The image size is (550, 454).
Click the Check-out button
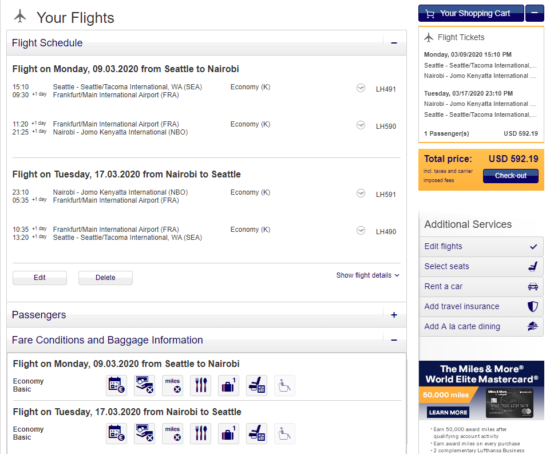[x=510, y=176]
